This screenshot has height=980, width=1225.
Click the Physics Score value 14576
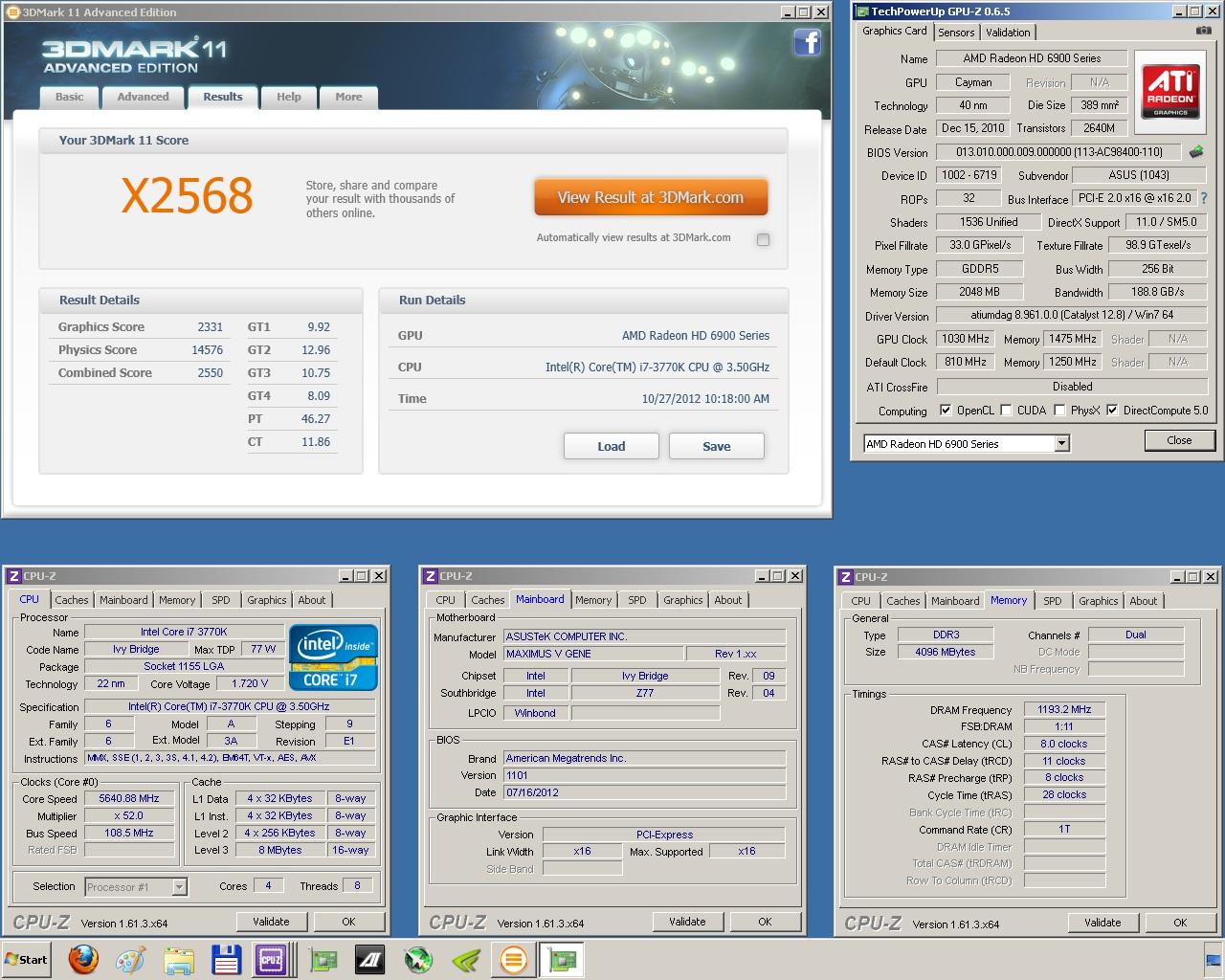pyautogui.click(x=208, y=350)
